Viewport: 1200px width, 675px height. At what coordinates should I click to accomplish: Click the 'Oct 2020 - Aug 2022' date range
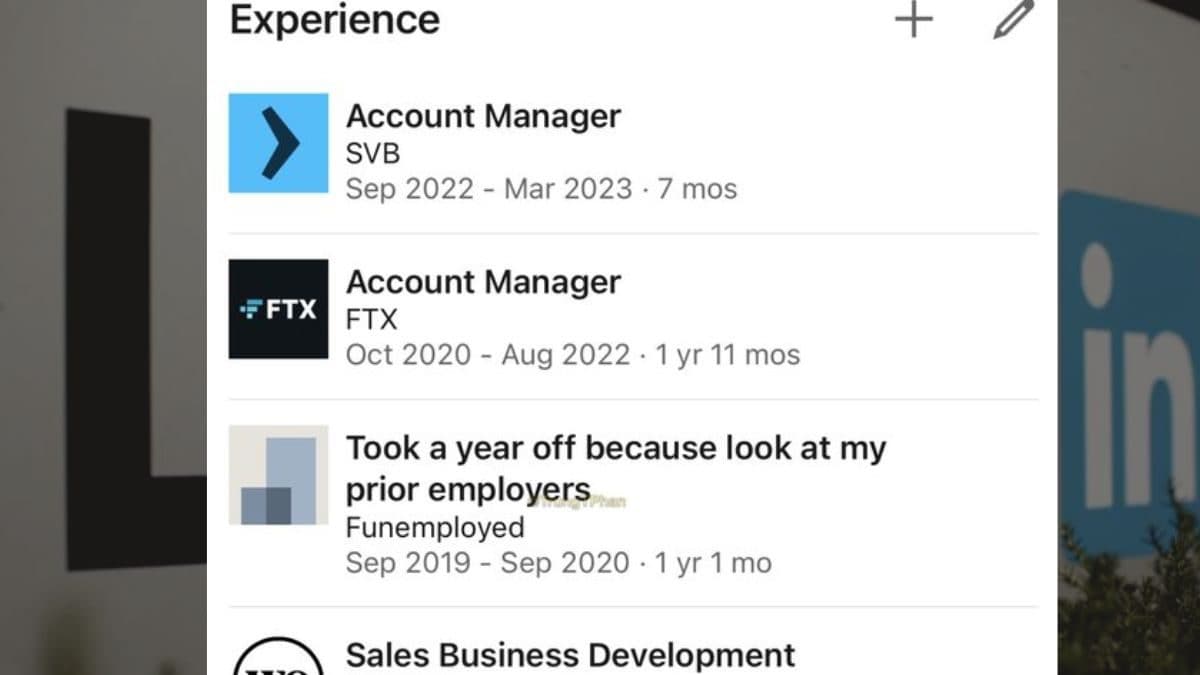pos(488,355)
